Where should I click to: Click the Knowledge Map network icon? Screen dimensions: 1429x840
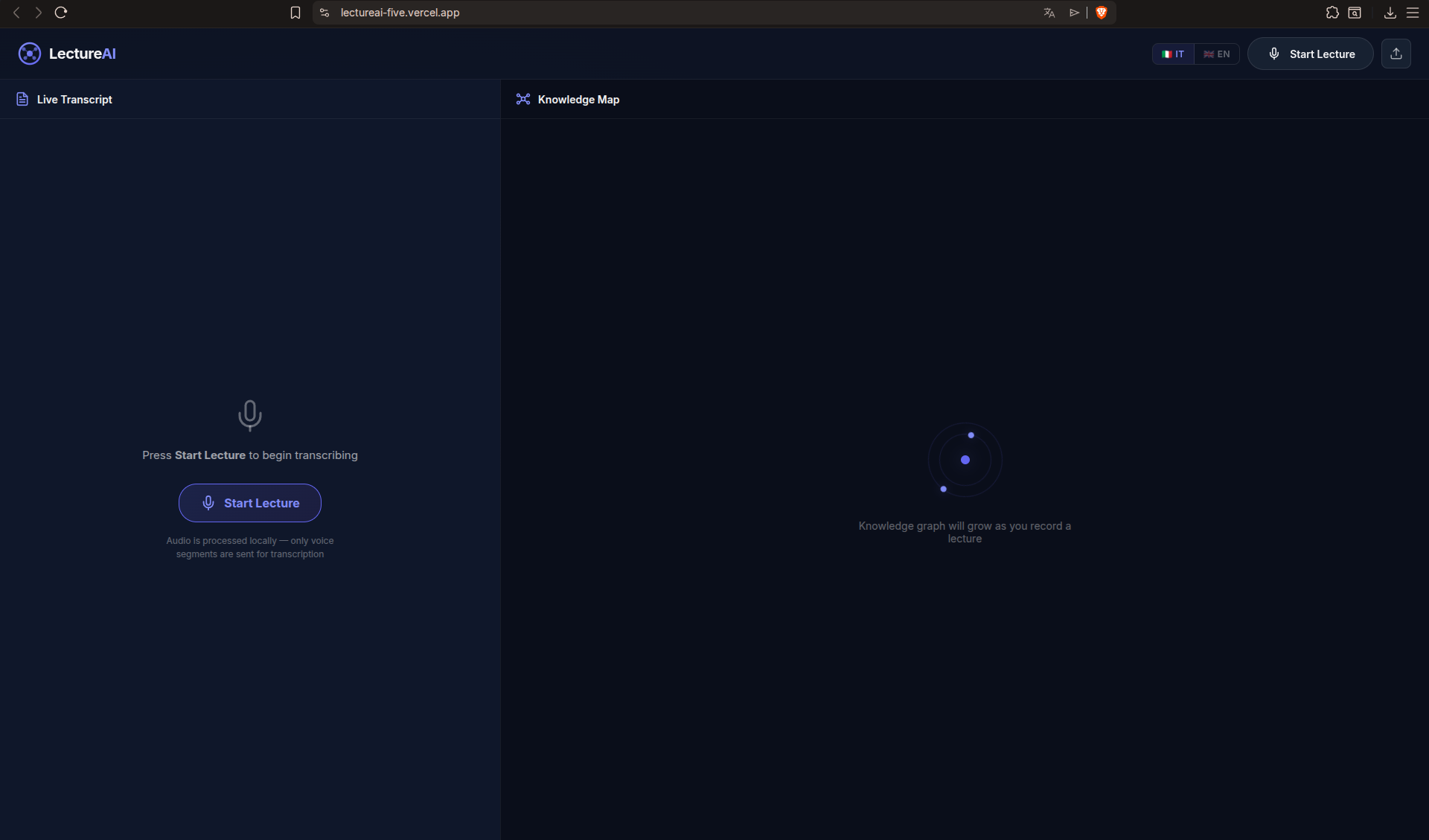(523, 99)
